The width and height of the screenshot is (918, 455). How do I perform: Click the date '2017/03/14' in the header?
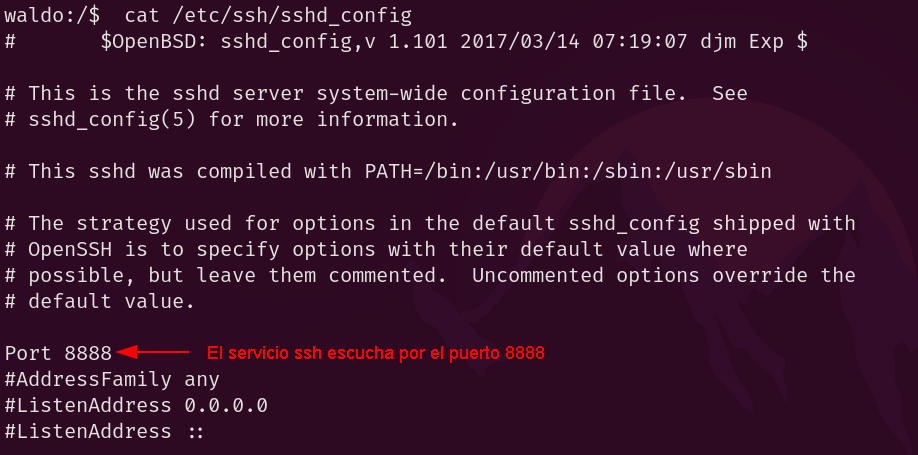pos(520,42)
